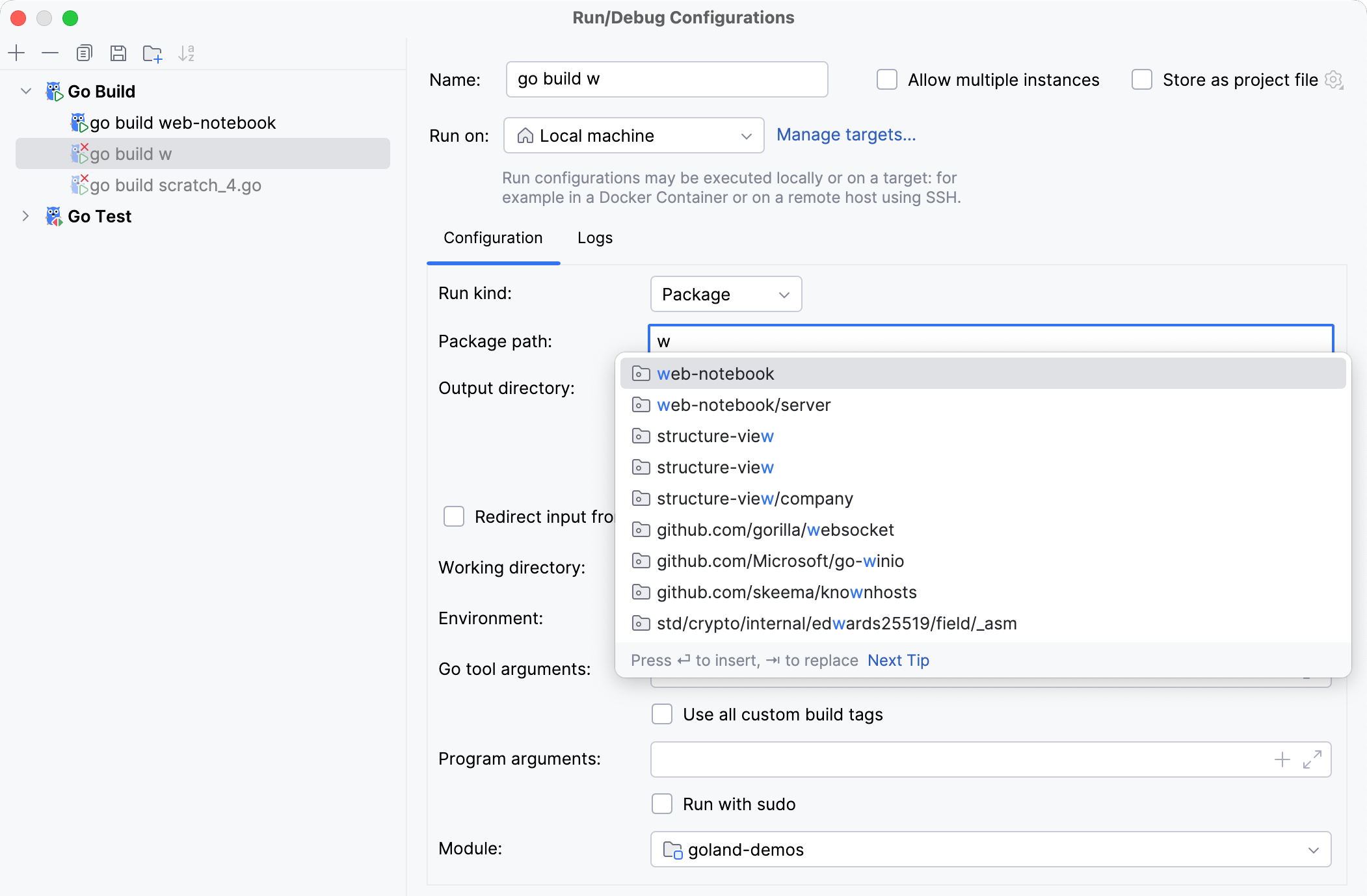The image size is (1367, 896).
Task: Select the Configuration tab
Action: tap(492, 238)
